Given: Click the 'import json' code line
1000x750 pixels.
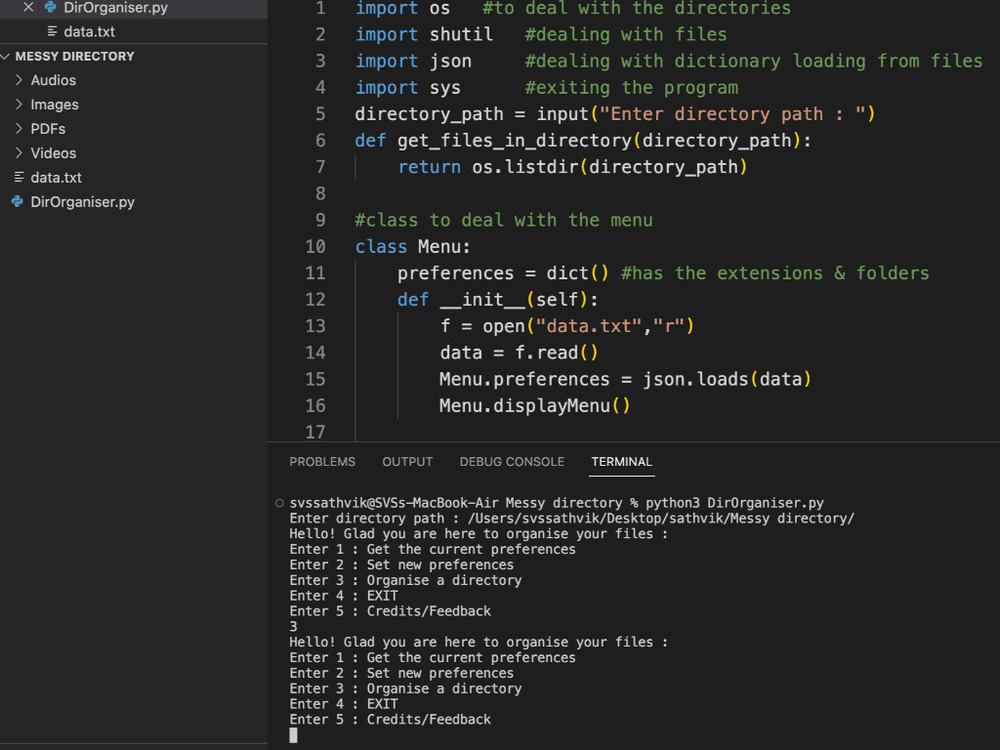Looking at the screenshot, I should click(x=413, y=61).
